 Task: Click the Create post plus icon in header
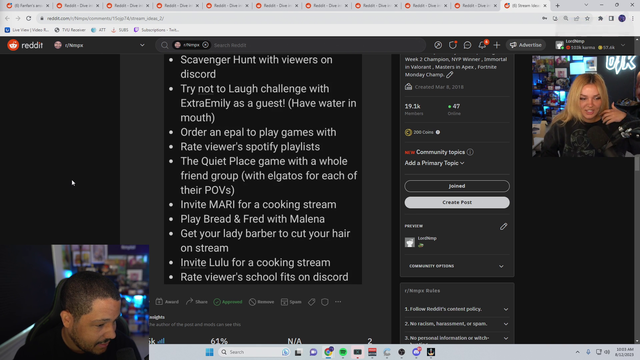(497, 45)
